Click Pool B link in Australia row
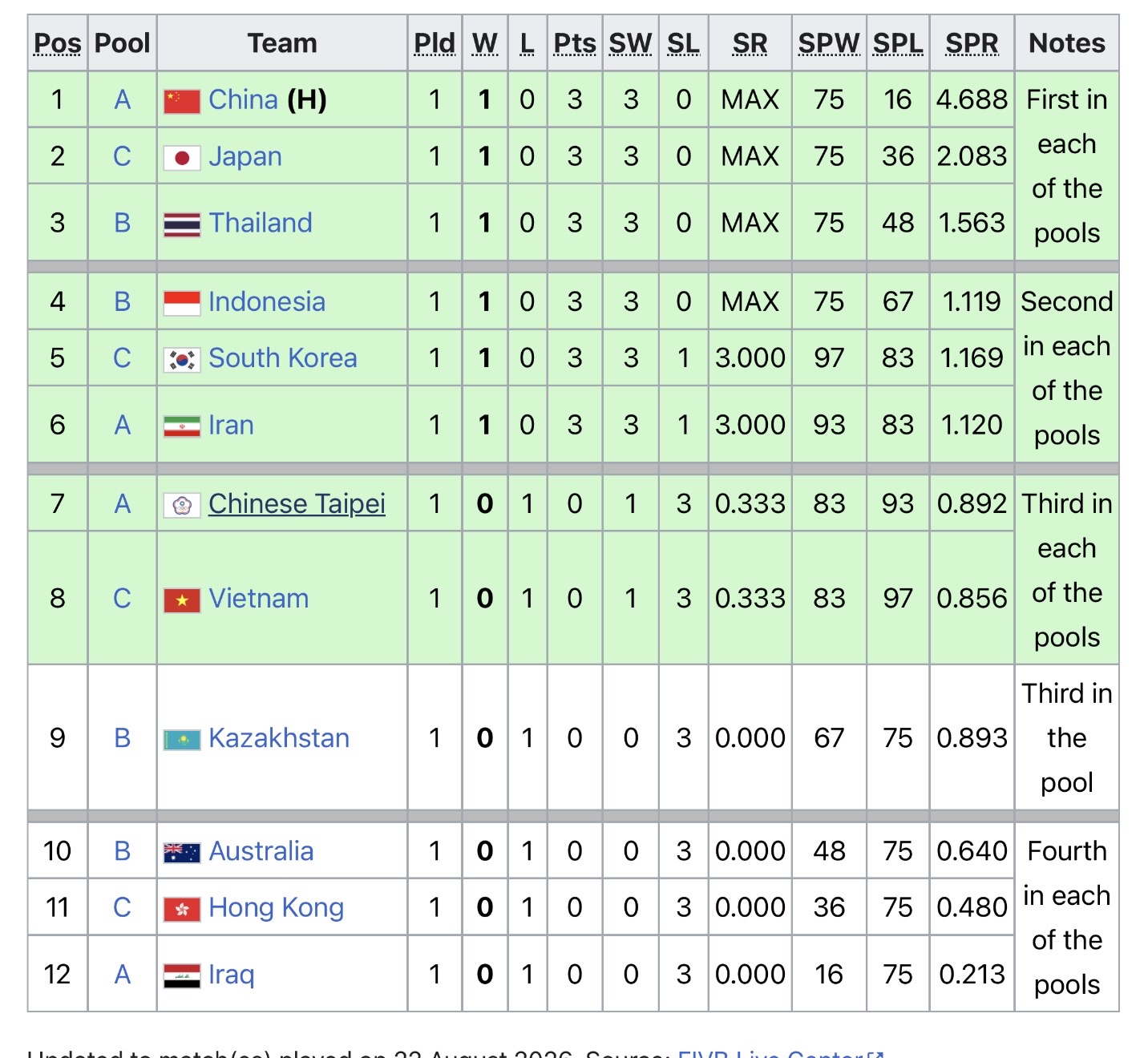 (122, 850)
